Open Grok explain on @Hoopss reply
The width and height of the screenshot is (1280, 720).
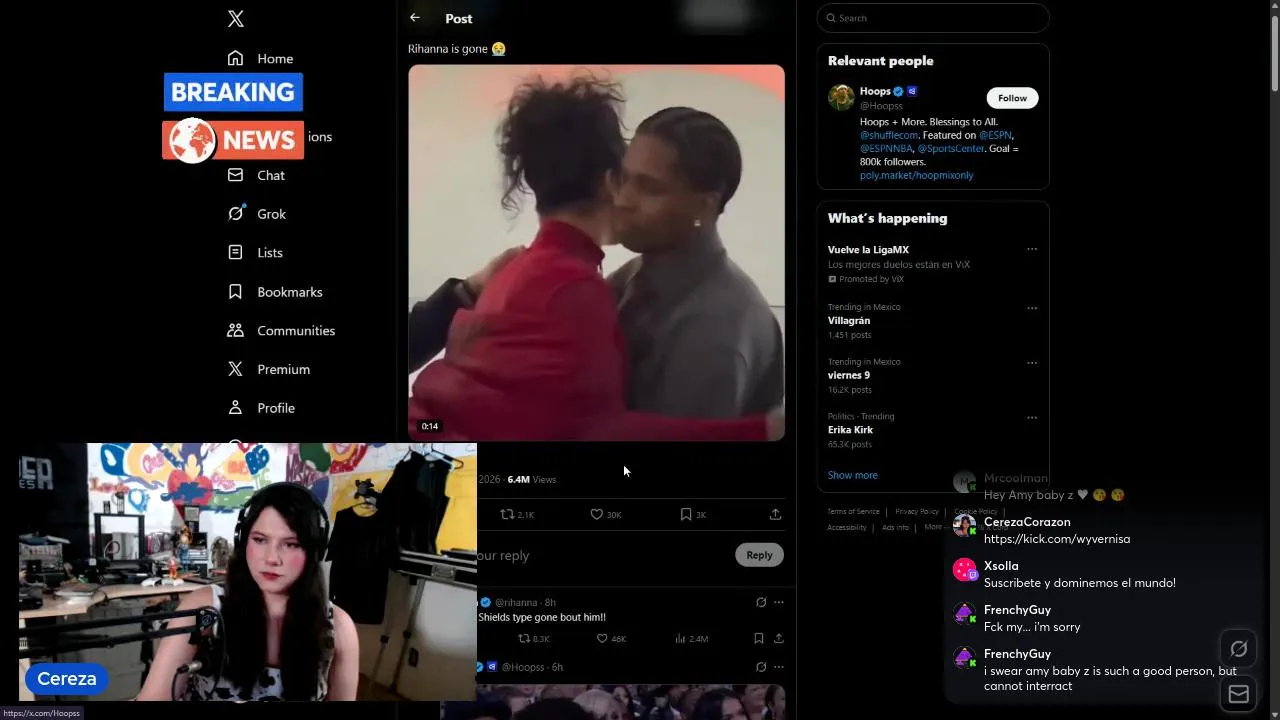(761, 667)
